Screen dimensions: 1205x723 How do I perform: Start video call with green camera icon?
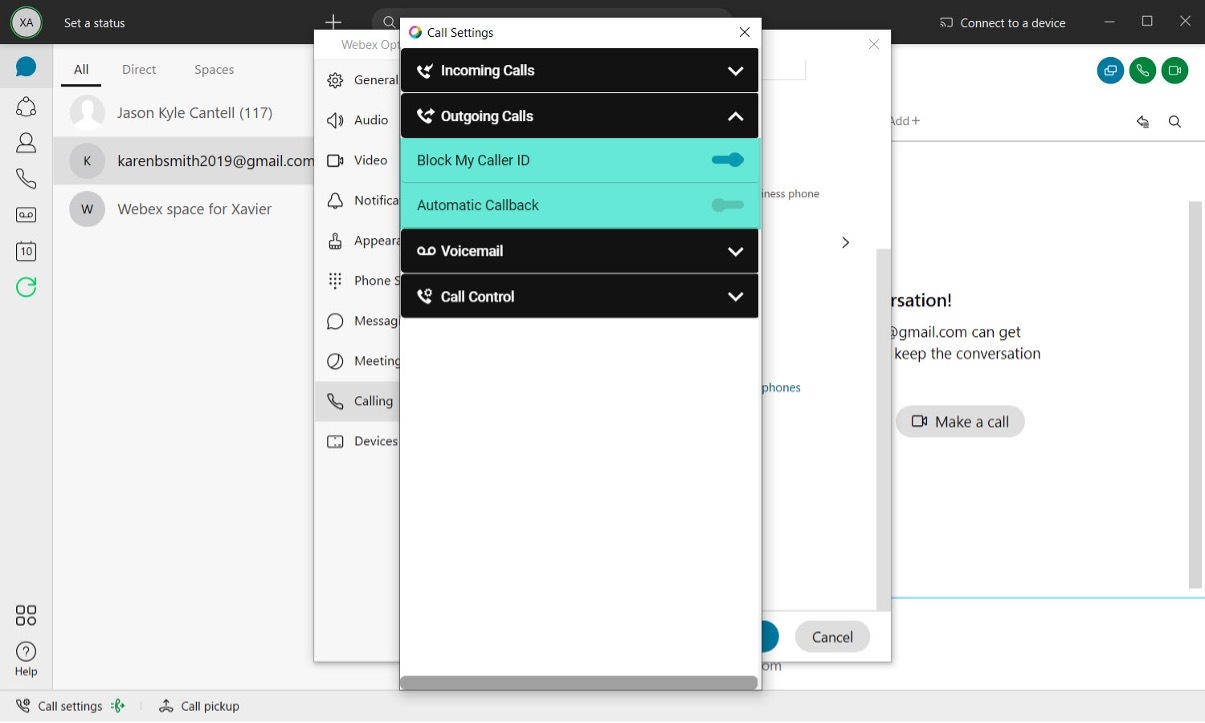point(1174,70)
